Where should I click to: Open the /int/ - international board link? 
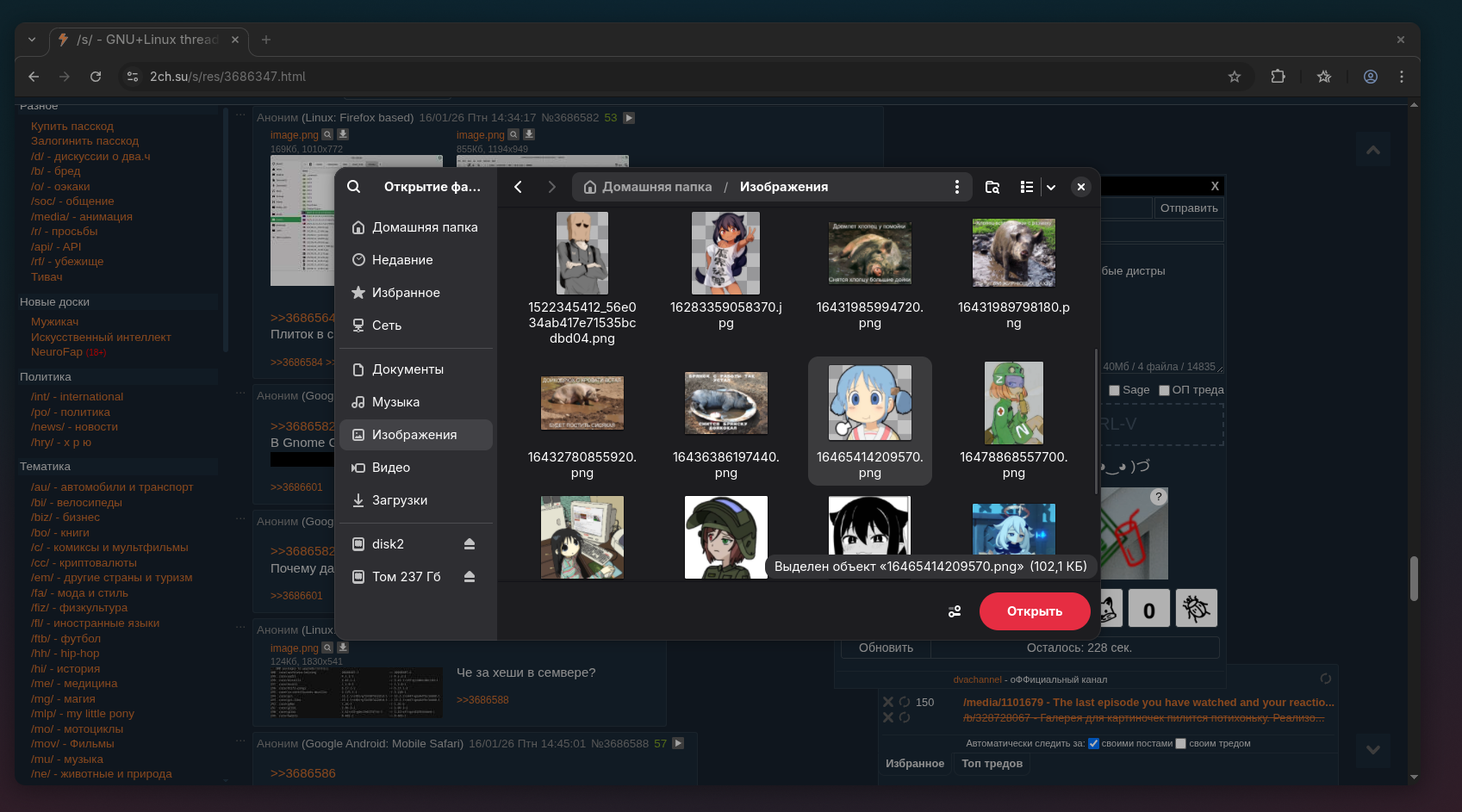[77, 397]
